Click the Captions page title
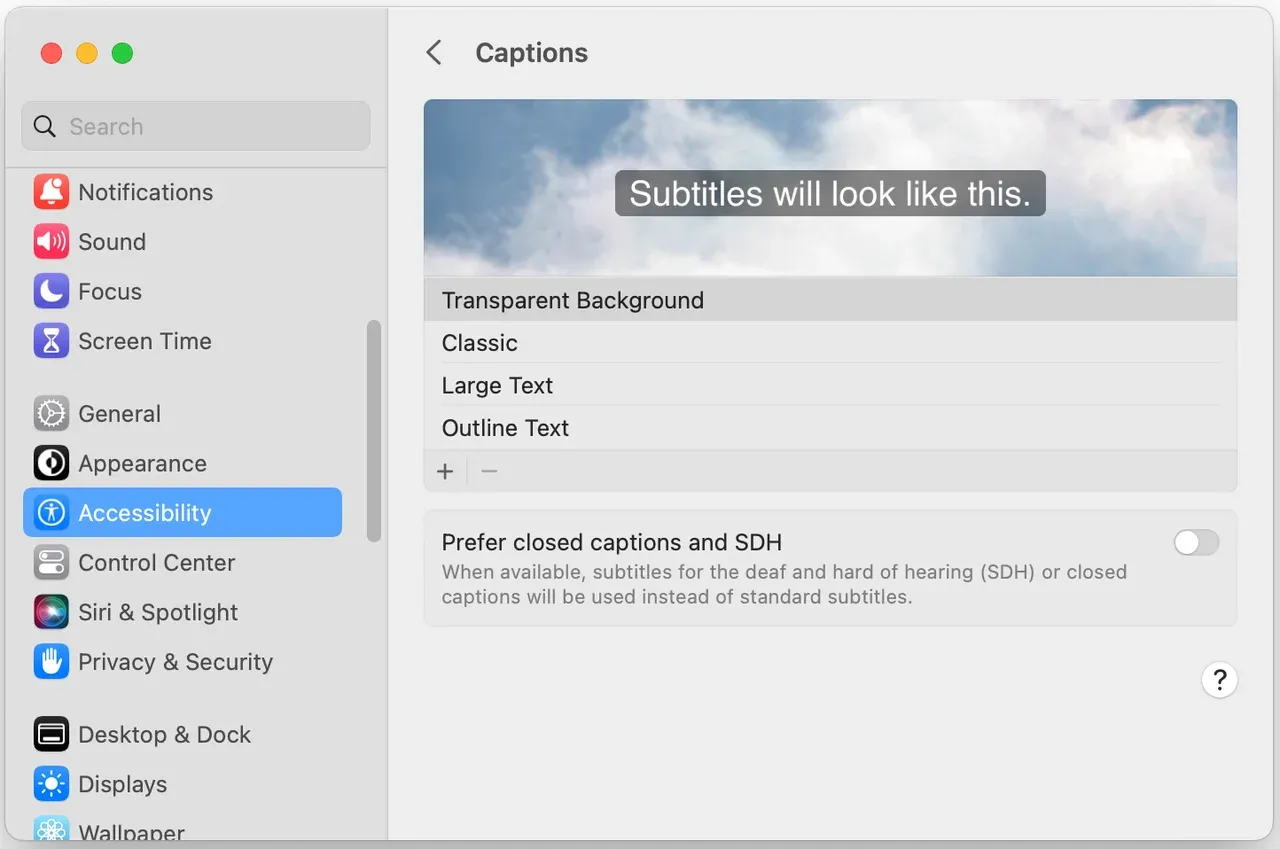 click(x=532, y=53)
